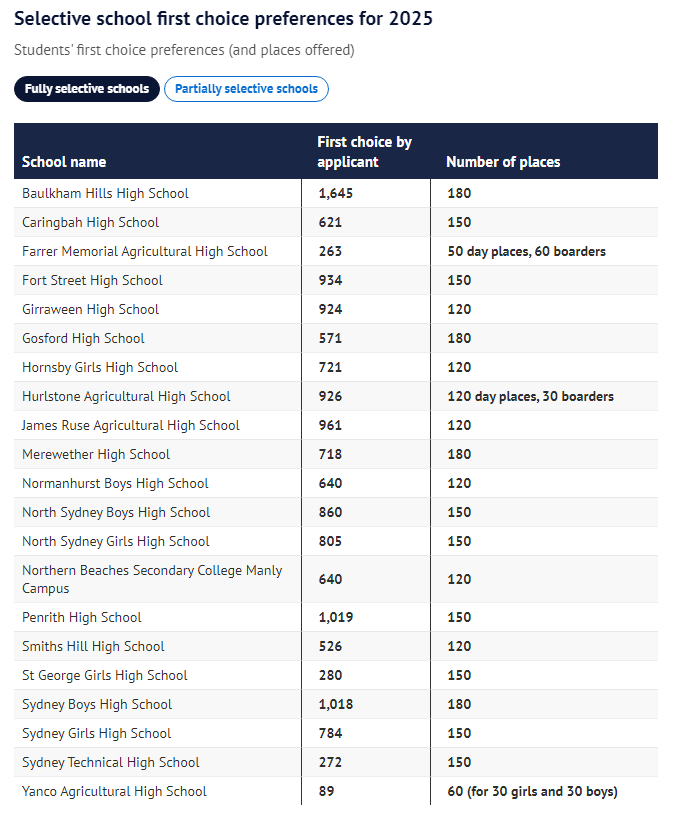Click First choice by applicant header

pos(364,152)
